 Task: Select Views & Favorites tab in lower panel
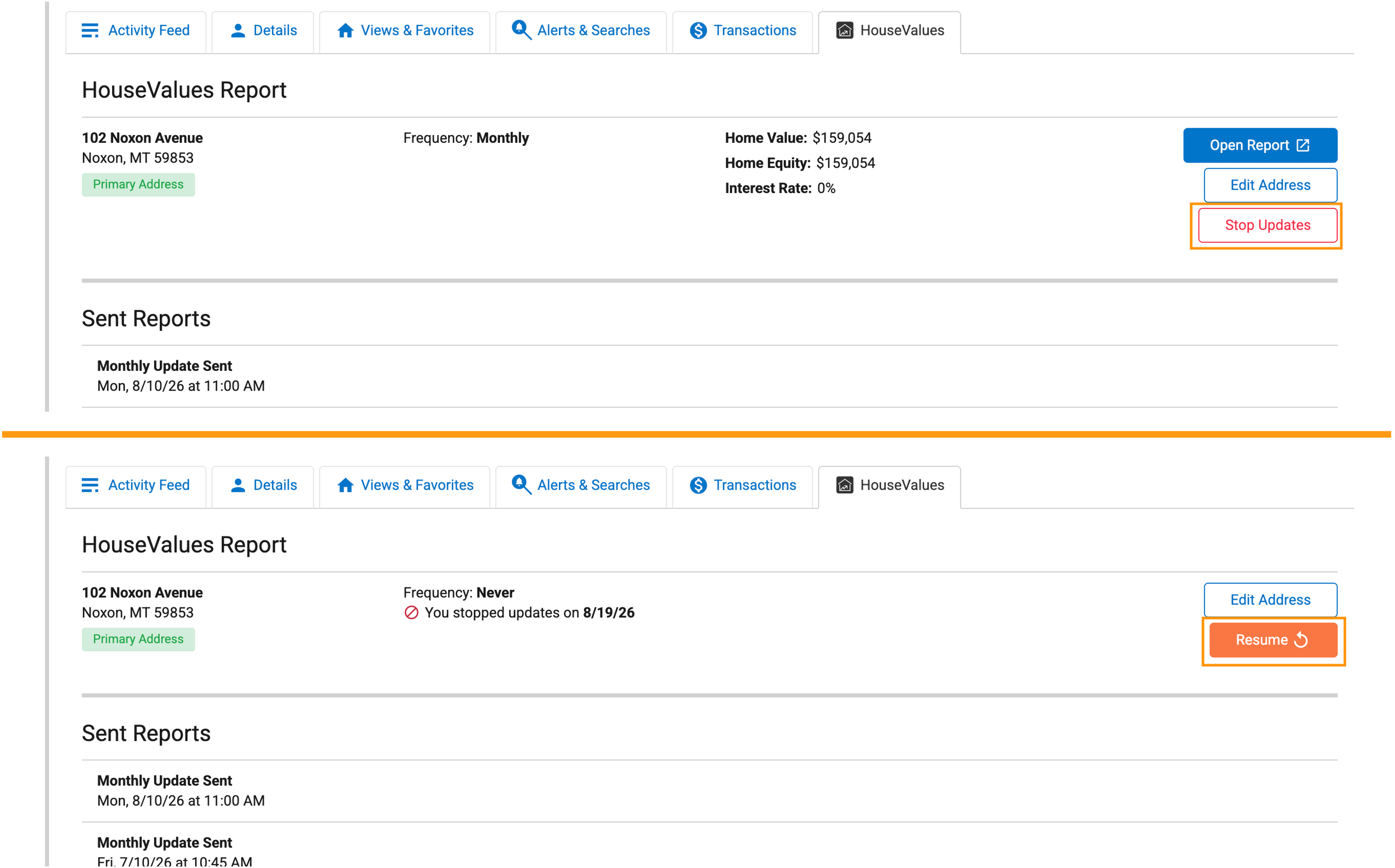click(x=405, y=486)
